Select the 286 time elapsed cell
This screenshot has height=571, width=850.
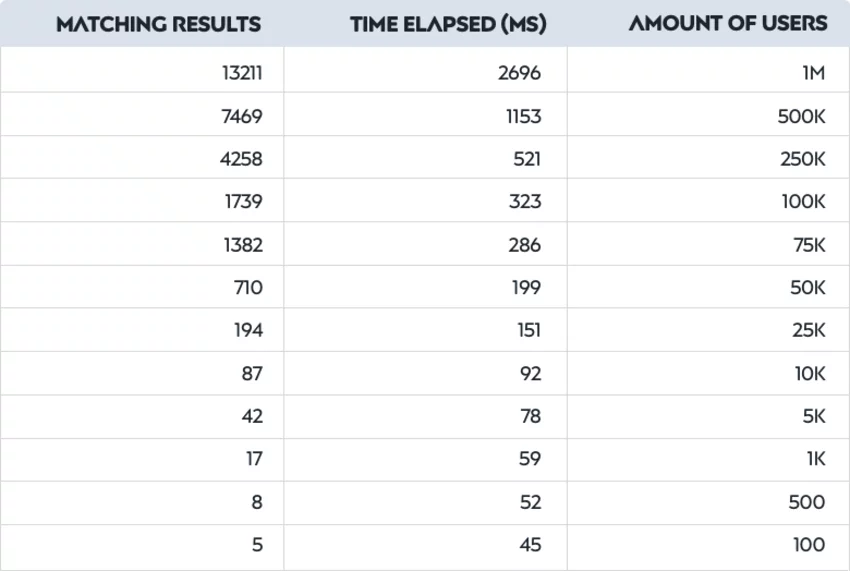coord(426,243)
